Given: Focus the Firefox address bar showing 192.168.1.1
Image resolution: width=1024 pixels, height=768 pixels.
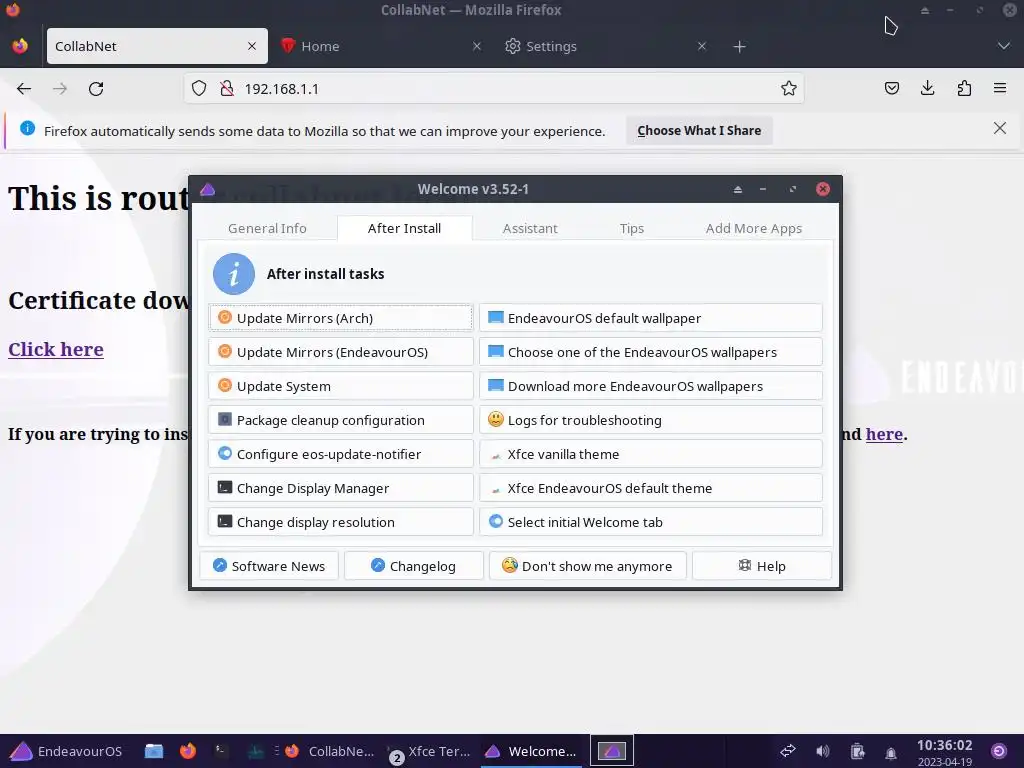Looking at the screenshot, I should tap(493, 89).
